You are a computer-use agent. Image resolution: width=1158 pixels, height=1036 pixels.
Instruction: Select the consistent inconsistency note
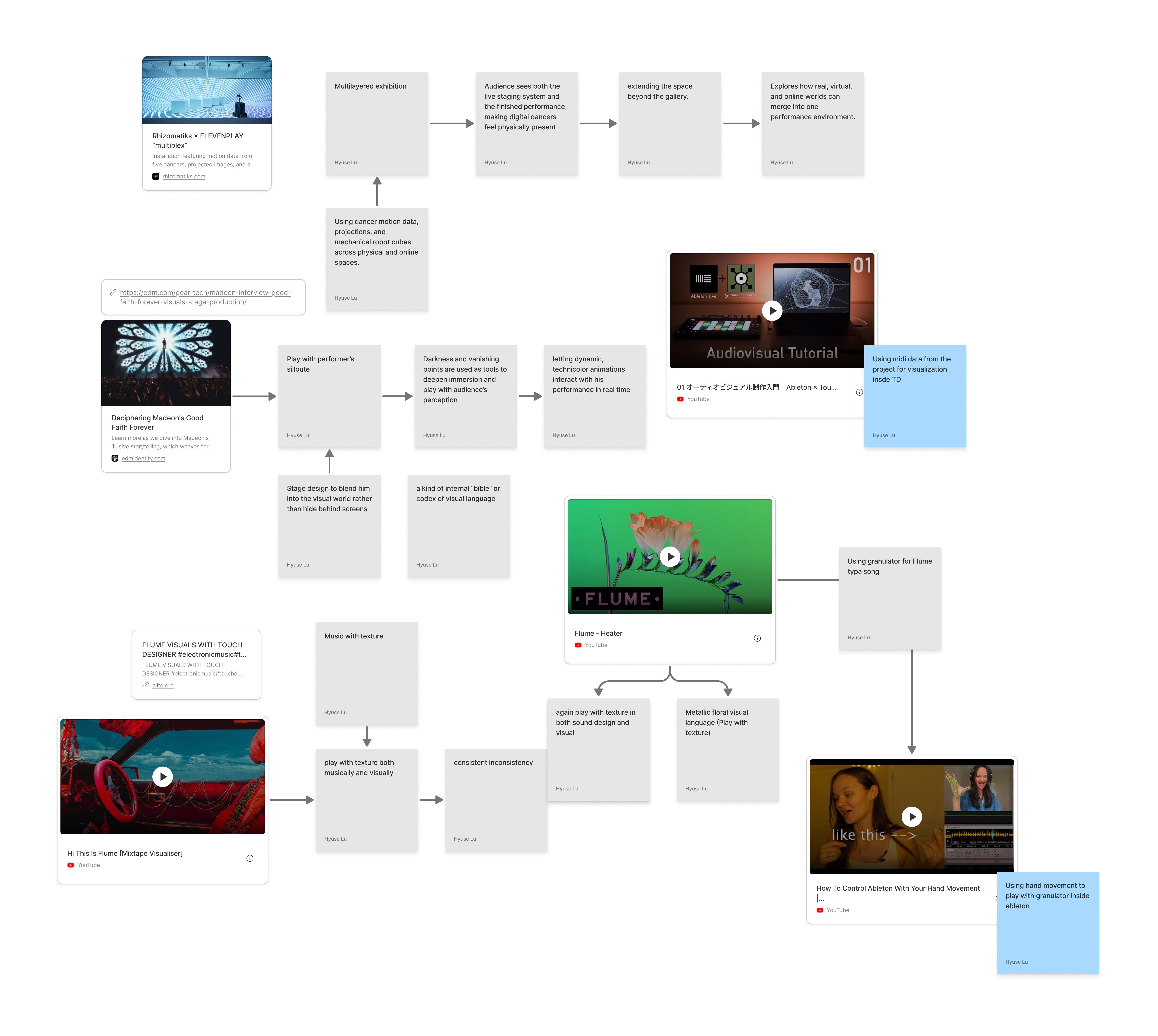[x=496, y=800]
